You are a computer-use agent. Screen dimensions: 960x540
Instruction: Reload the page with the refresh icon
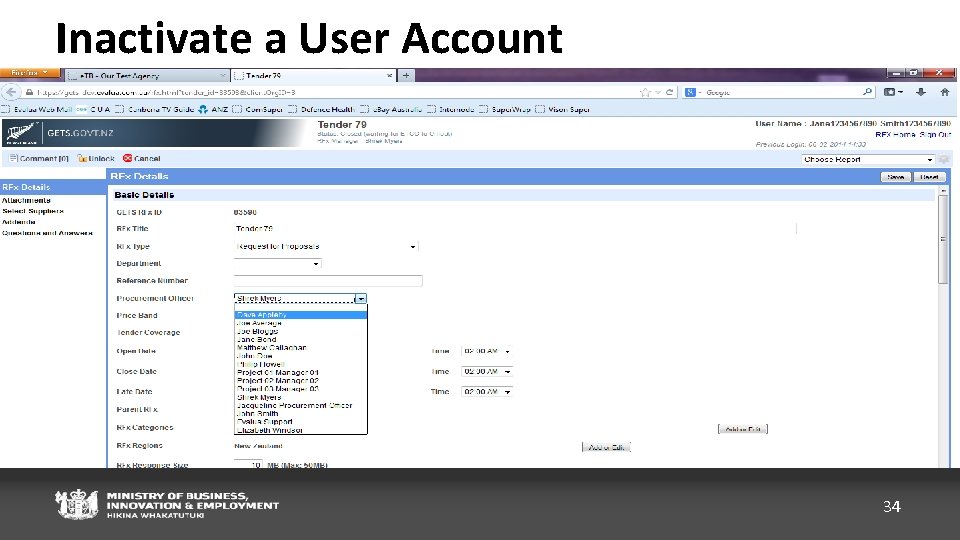click(670, 92)
